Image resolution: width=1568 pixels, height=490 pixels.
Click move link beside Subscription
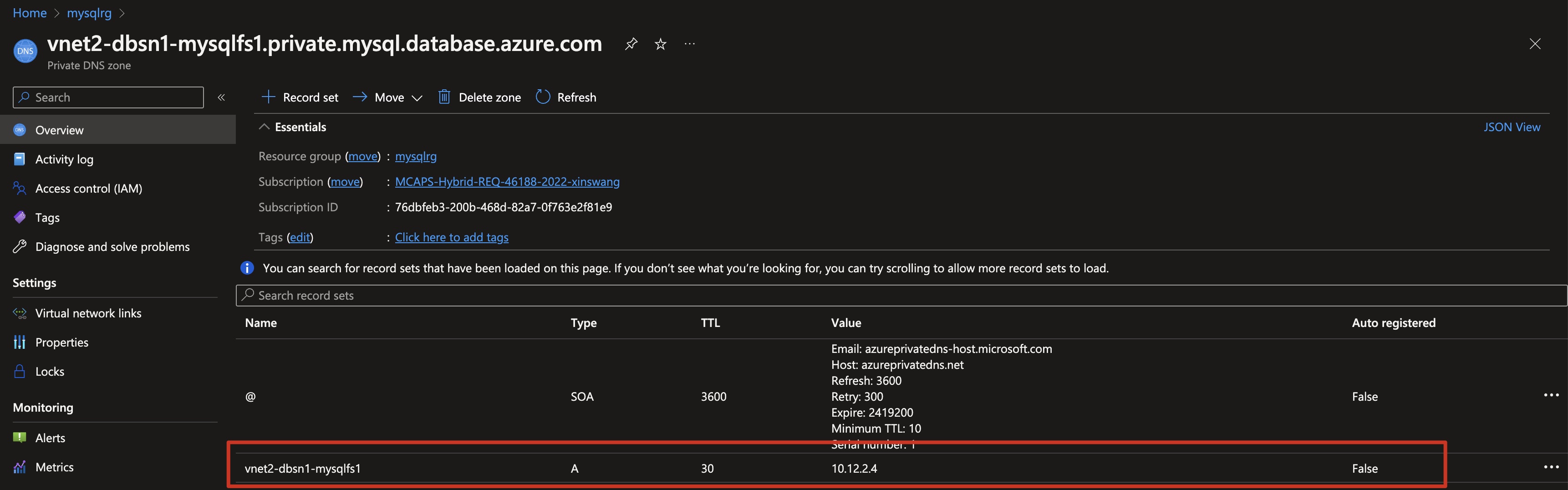point(345,182)
